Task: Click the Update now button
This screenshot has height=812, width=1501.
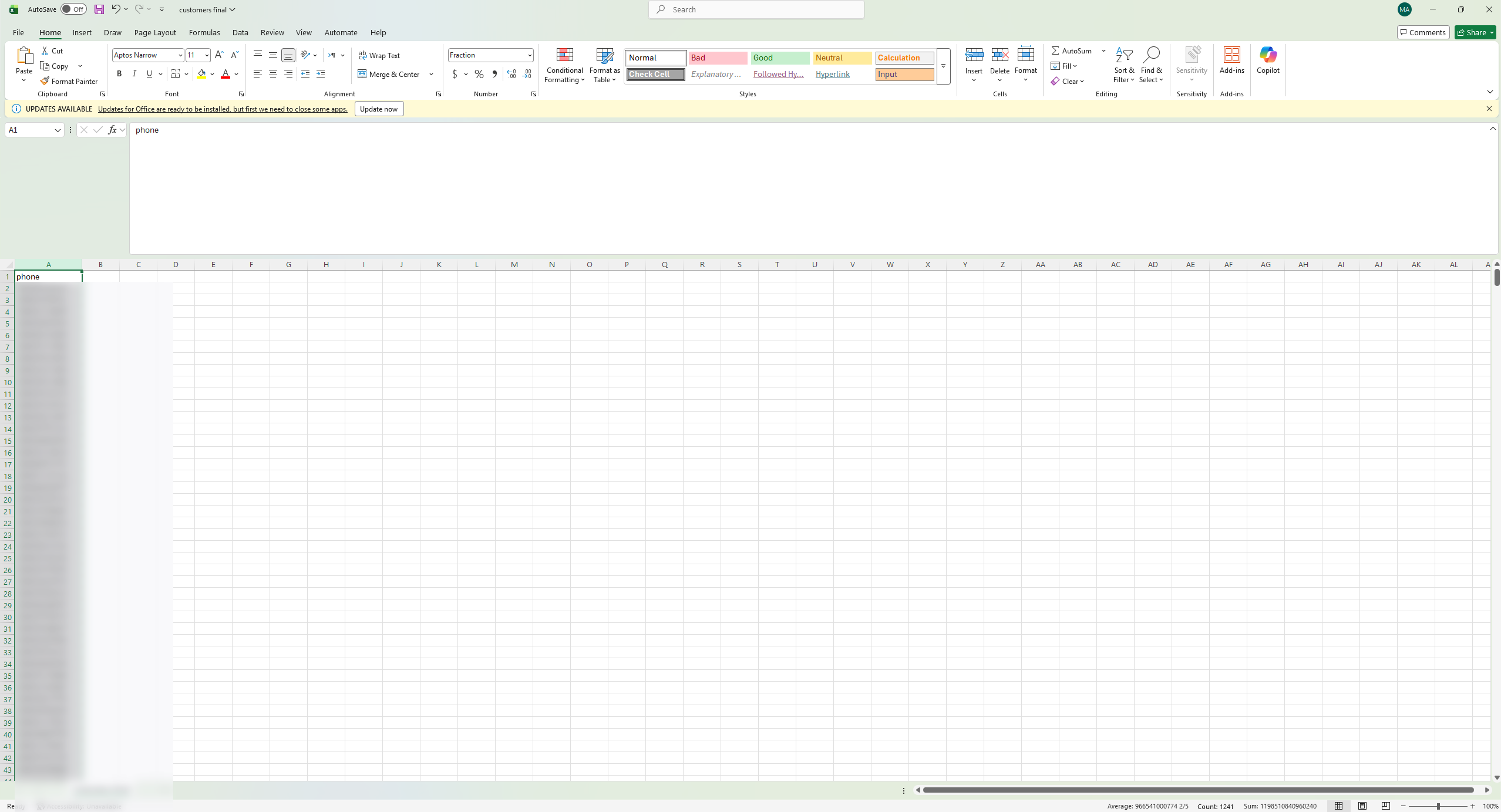Action: (x=379, y=109)
